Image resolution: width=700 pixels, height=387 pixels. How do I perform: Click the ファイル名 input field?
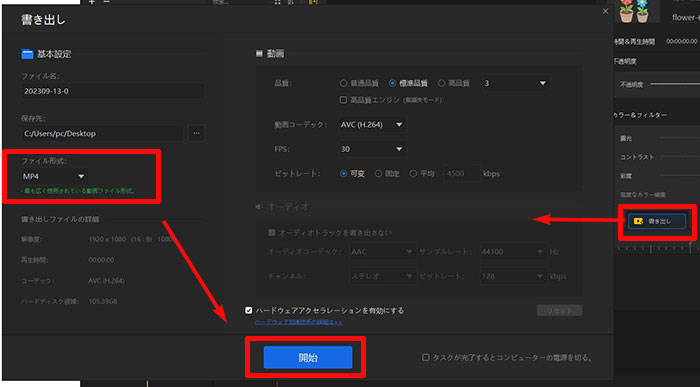tap(112, 91)
